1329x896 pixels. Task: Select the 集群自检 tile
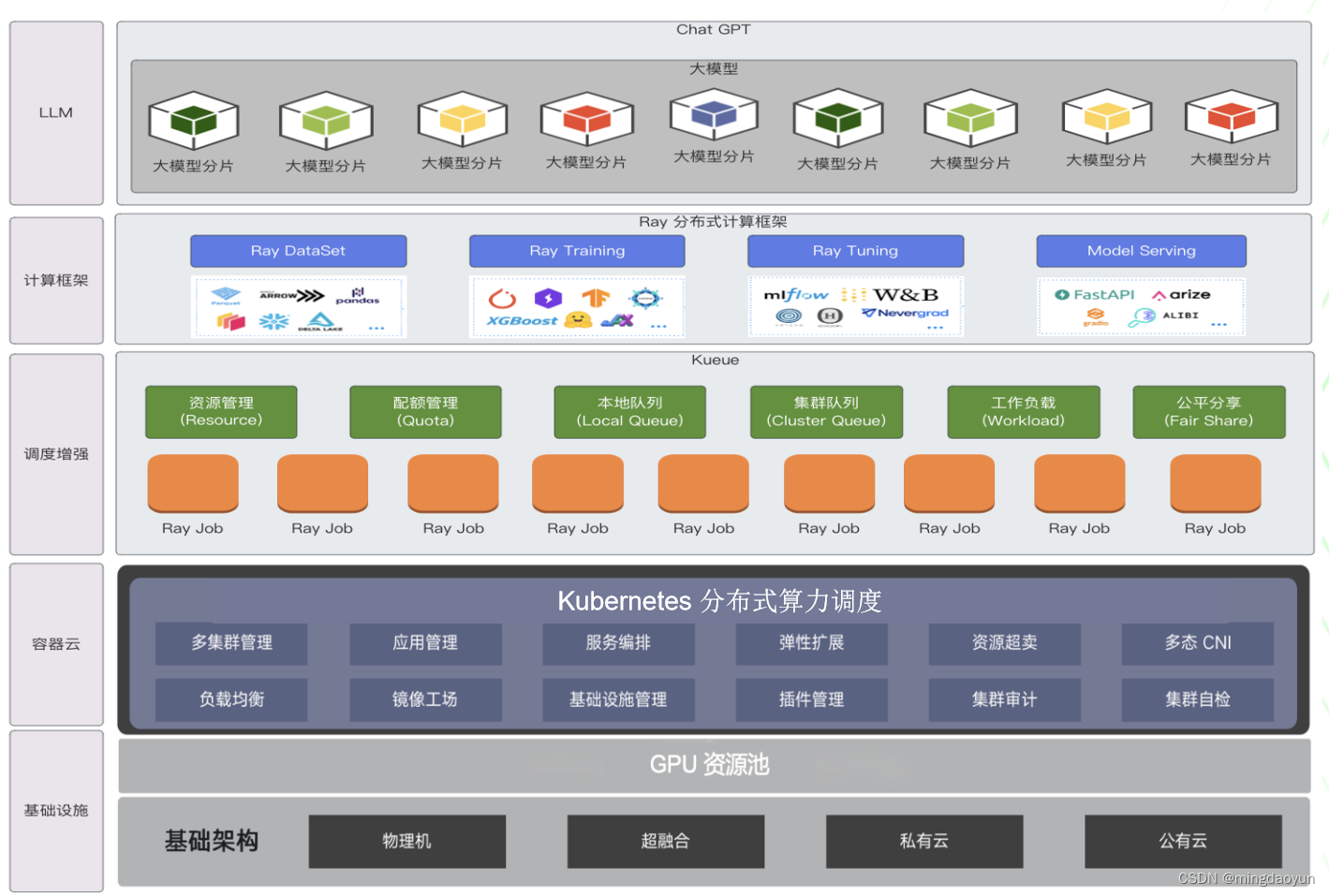[x=1198, y=699]
